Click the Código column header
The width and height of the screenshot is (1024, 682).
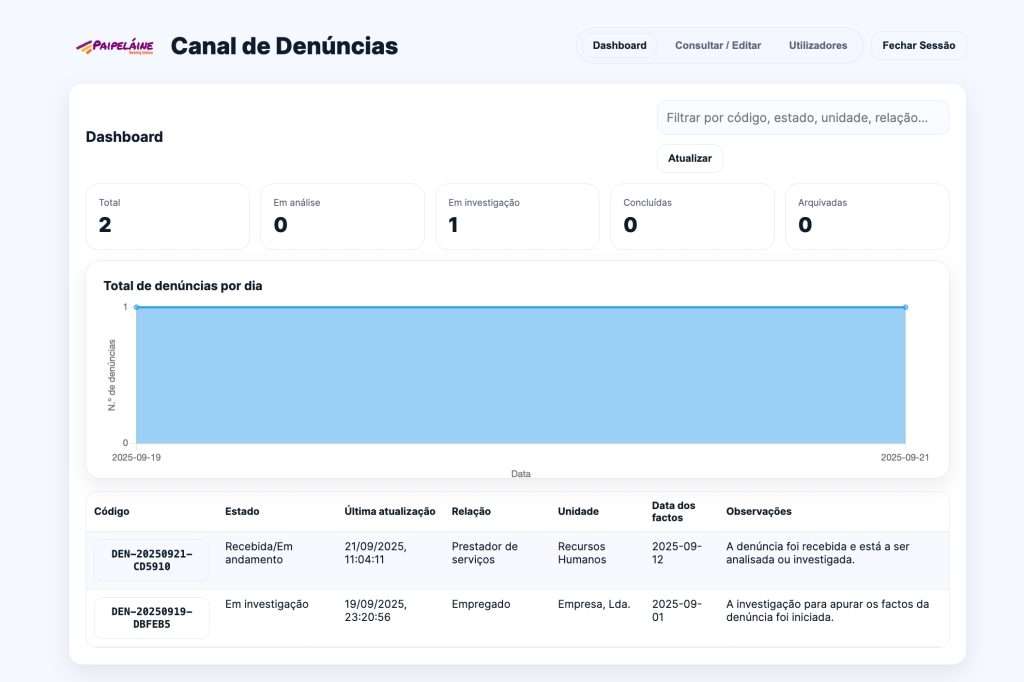point(112,511)
